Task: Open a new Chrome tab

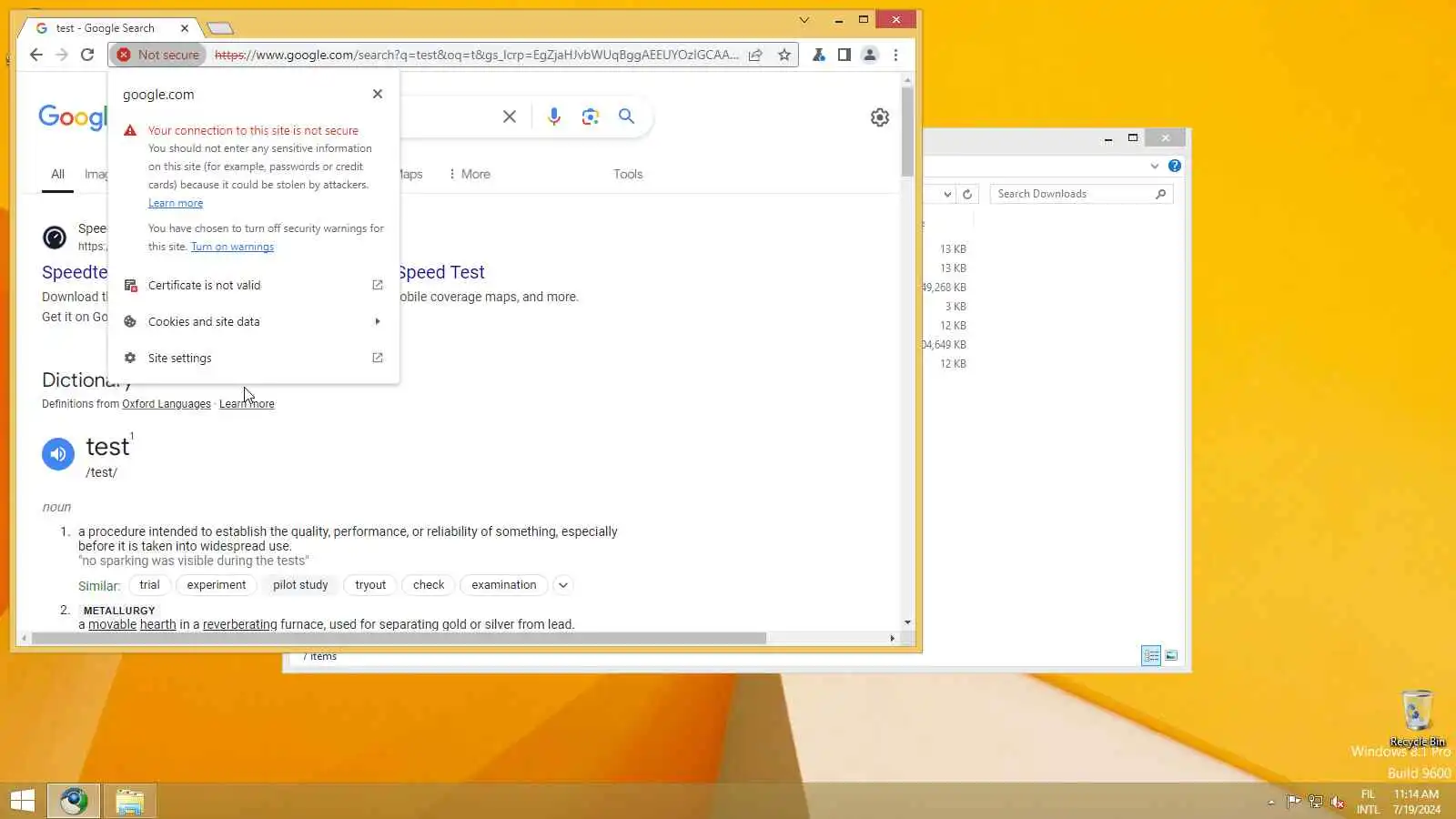Action: [220, 28]
